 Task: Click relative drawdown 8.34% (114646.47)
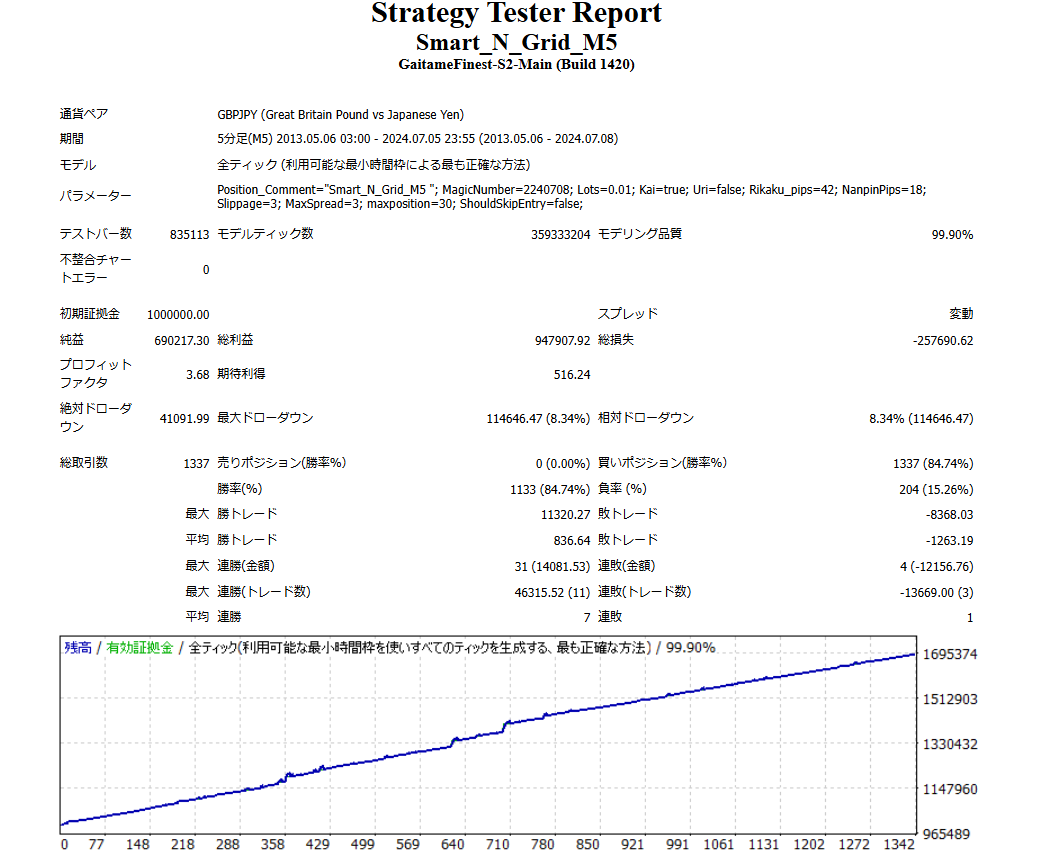click(x=921, y=419)
